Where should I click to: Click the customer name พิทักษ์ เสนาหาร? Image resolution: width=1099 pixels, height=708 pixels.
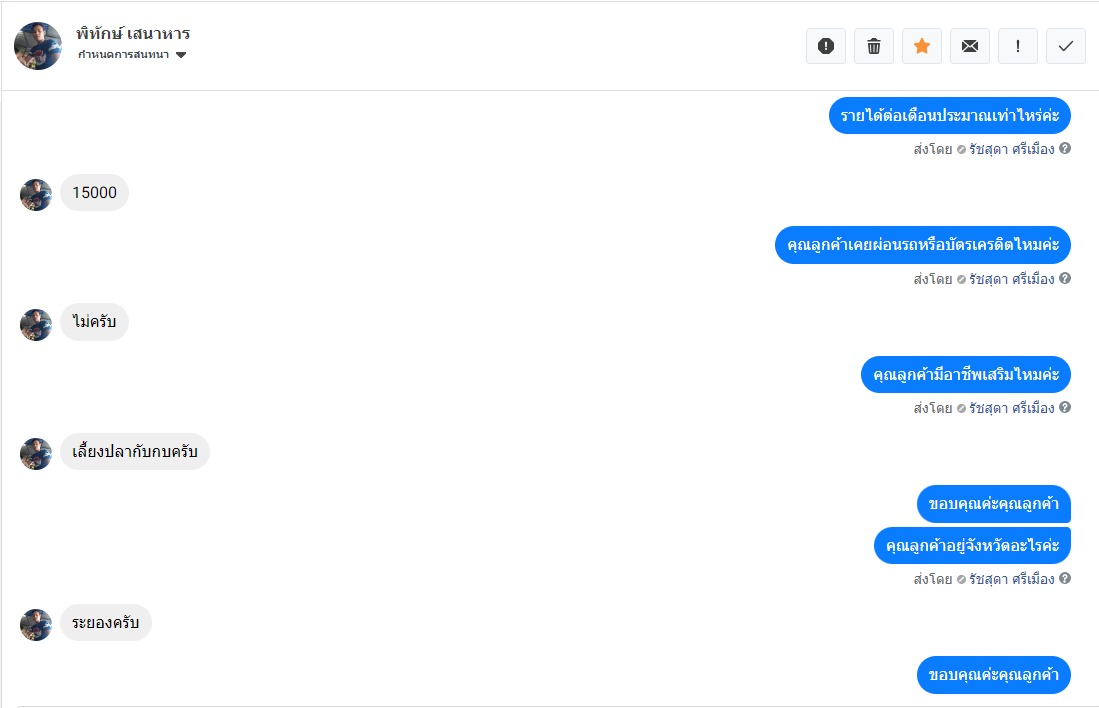click(x=133, y=34)
